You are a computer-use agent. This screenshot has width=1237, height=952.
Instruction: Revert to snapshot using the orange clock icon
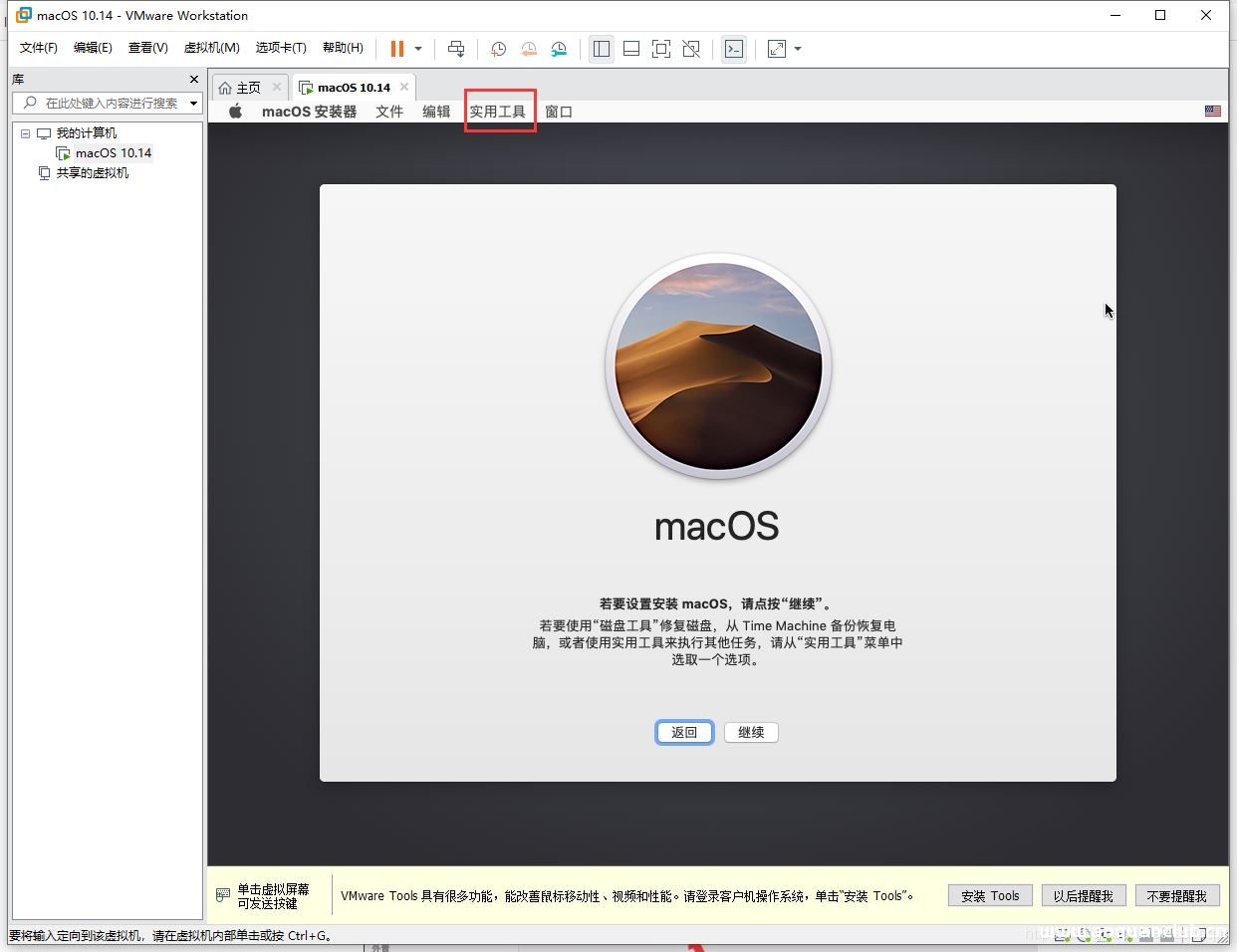[x=529, y=49]
